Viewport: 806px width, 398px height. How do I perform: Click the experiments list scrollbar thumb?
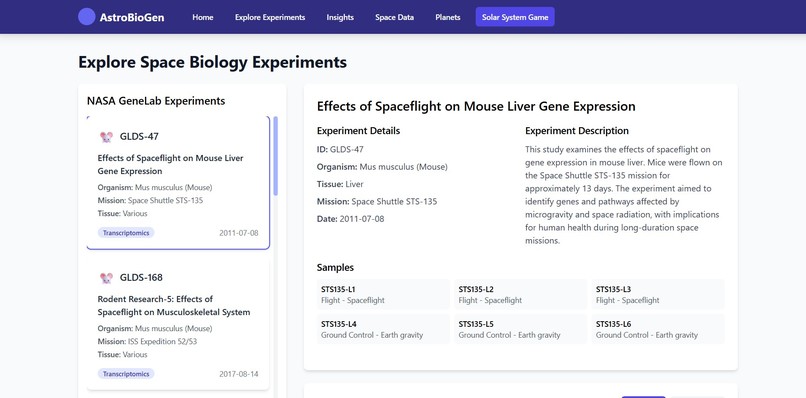tap(276, 156)
